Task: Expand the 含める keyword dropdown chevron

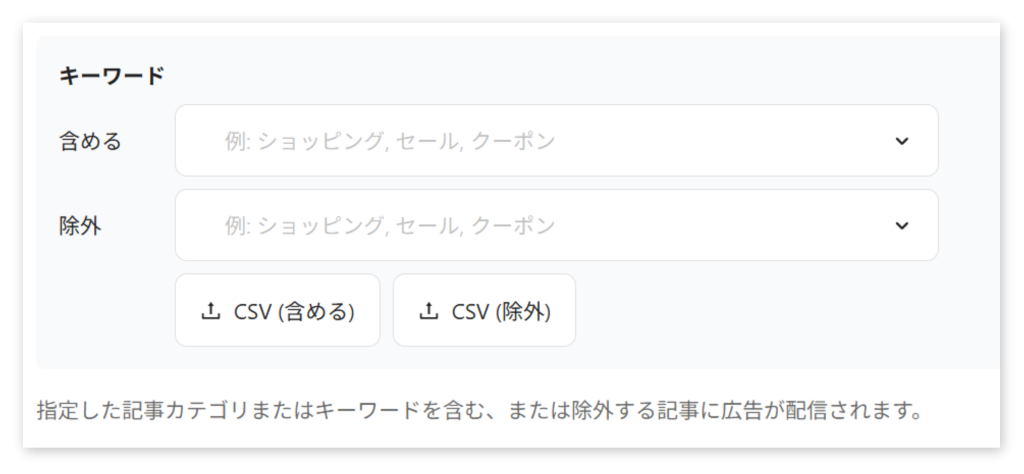Action: point(902,141)
